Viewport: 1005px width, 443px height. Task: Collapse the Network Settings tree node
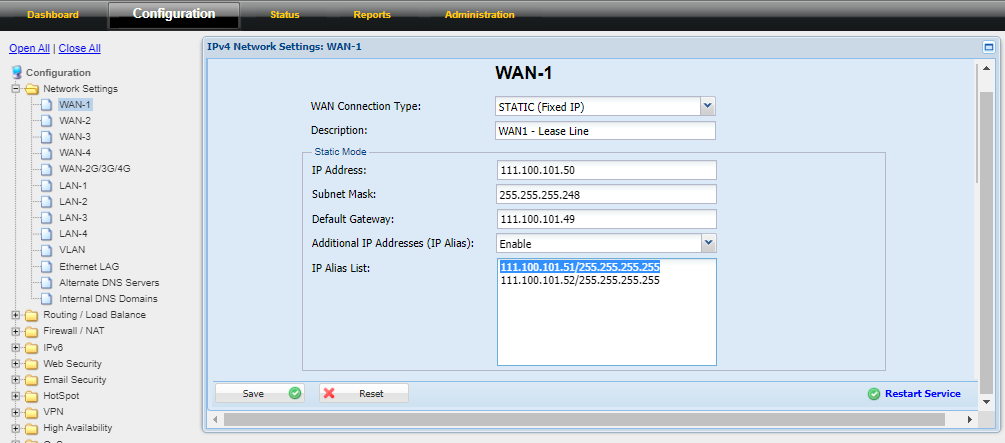click(x=16, y=89)
